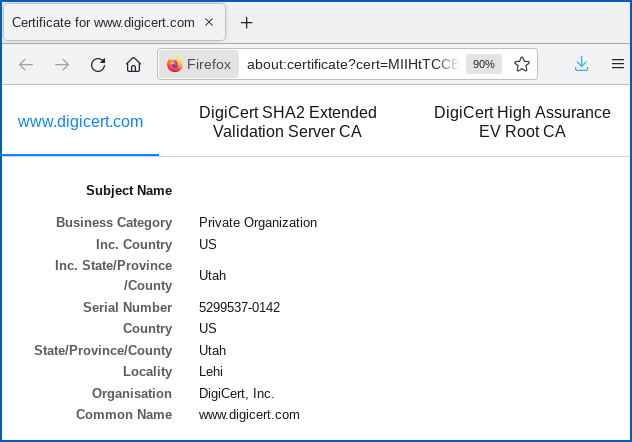Go to the Firefox home page
Image resolution: width=632 pixels, height=442 pixels.
click(x=133, y=65)
